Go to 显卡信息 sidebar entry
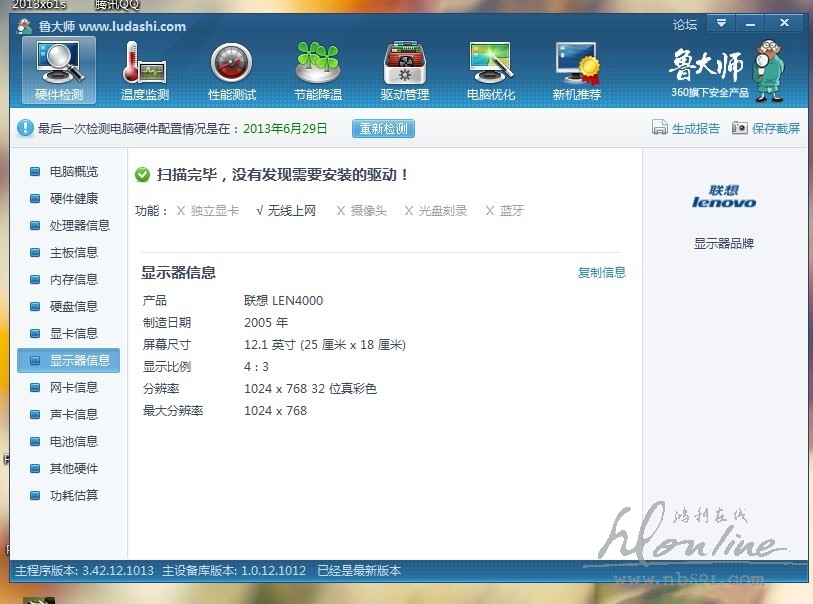 (74, 334)
